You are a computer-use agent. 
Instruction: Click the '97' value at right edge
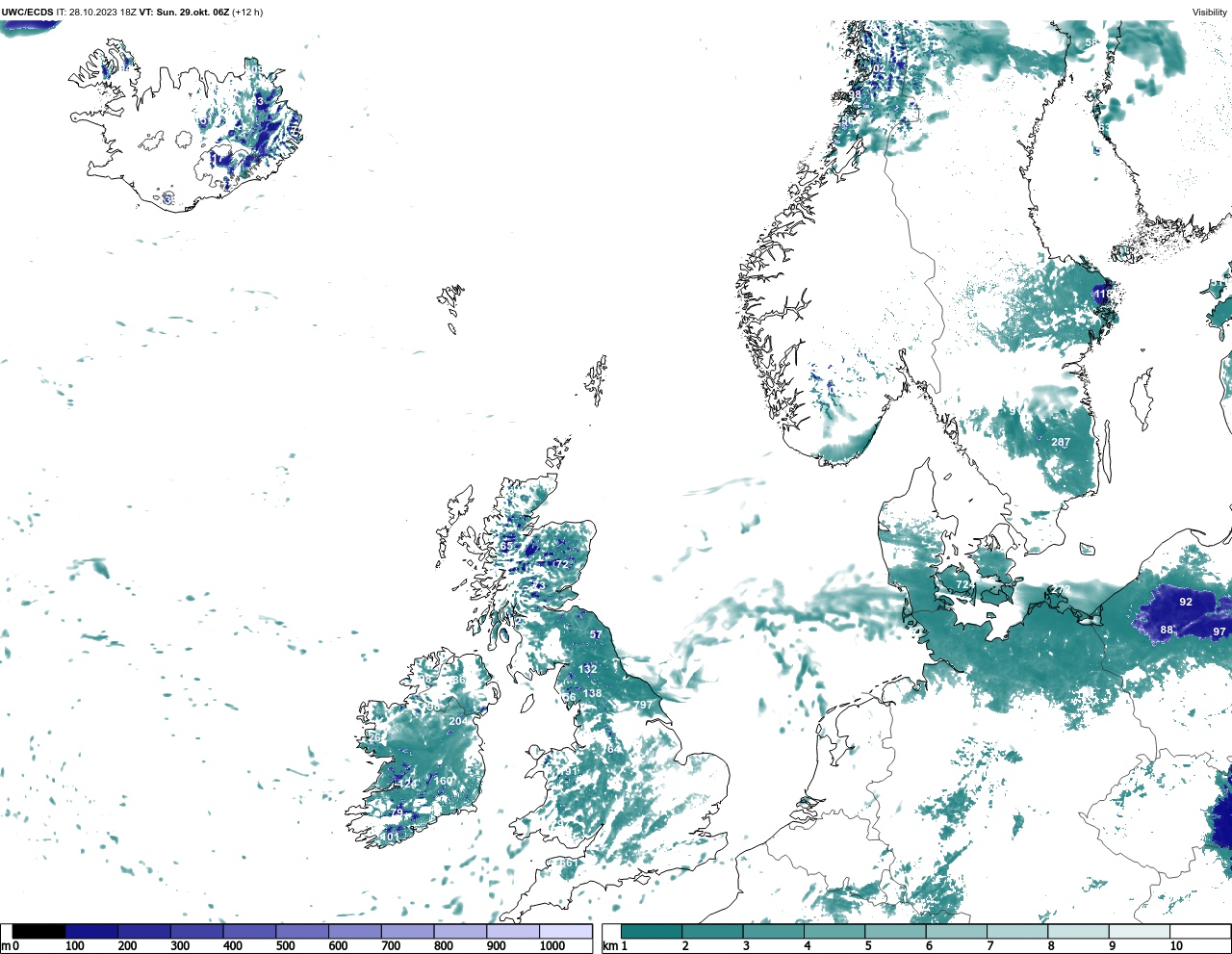(x=1219, y=632)
